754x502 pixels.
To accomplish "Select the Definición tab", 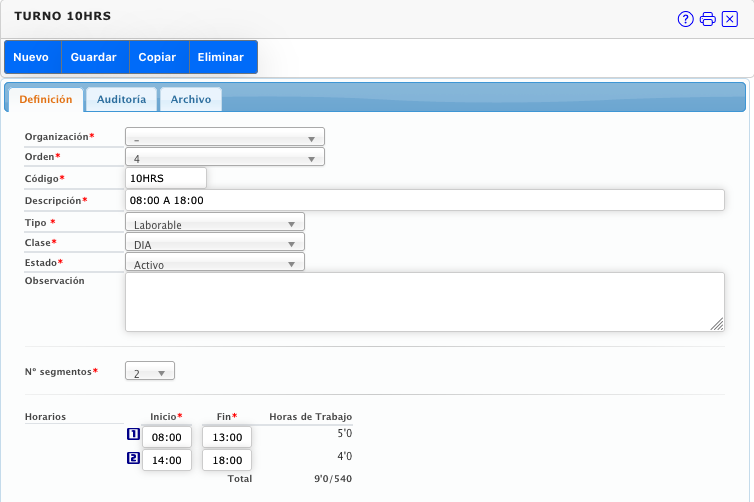I will (46, 99).
